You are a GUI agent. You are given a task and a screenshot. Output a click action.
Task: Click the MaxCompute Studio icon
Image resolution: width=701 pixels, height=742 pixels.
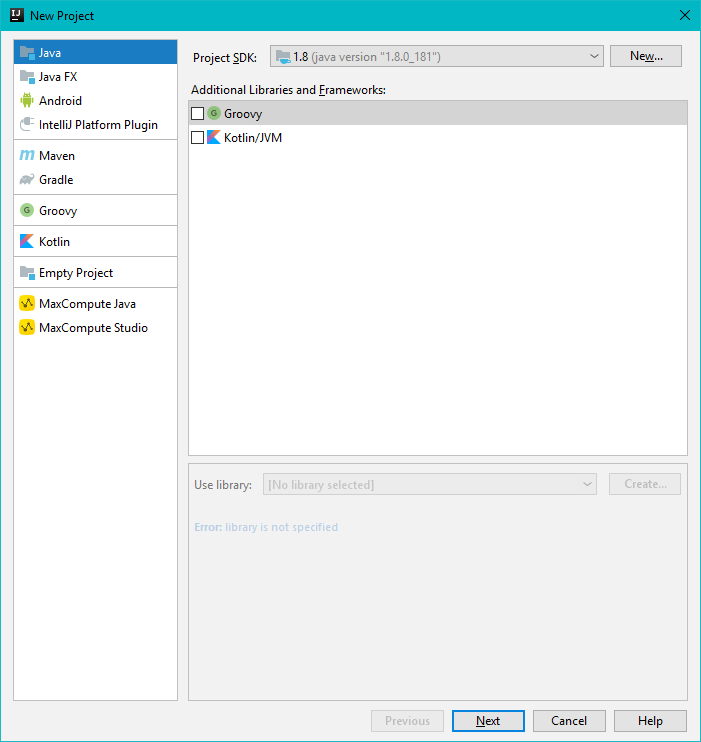[x=27, y=328]
